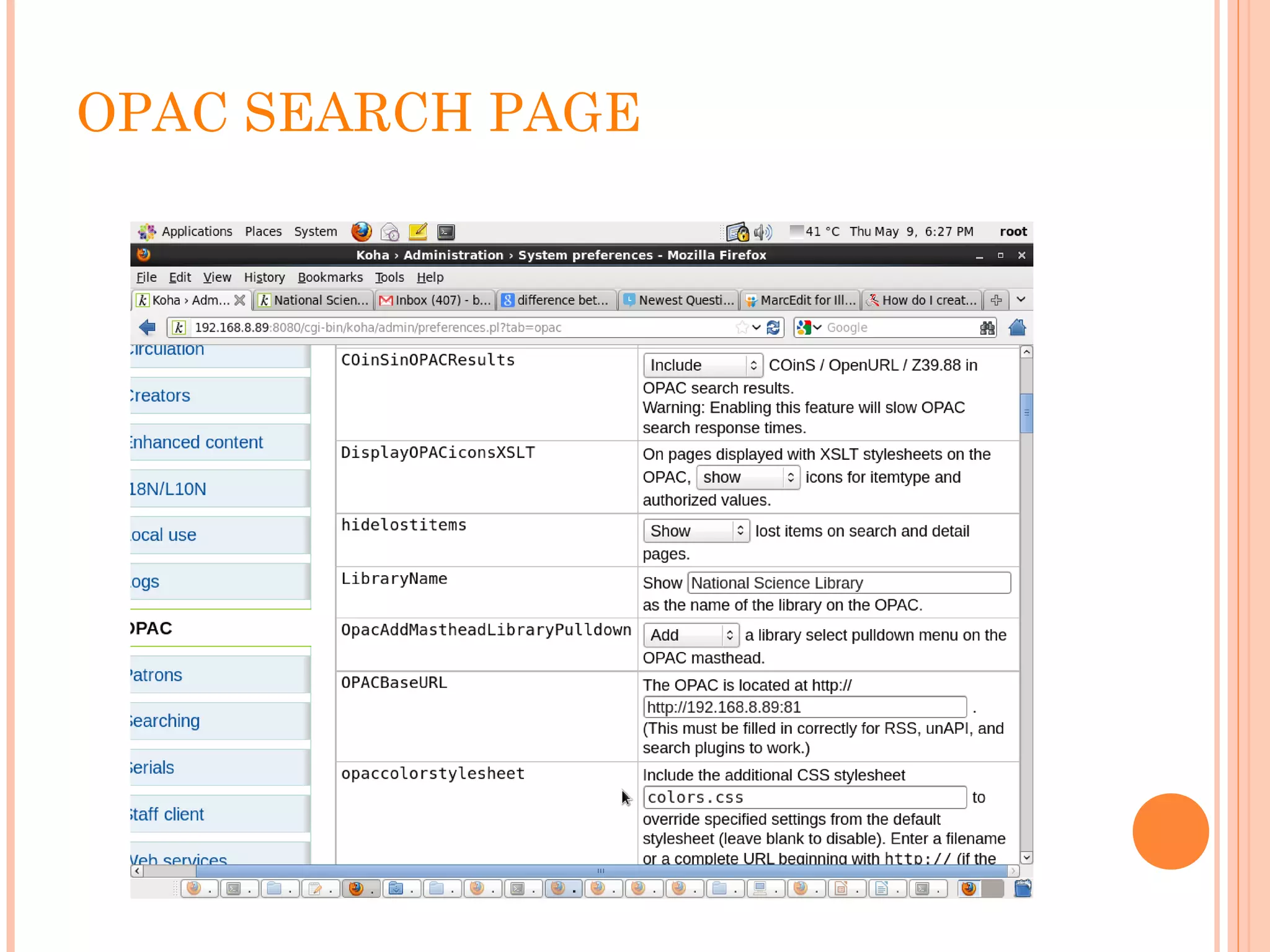
Task: Open the File menu
Action: tap(146, 277)
